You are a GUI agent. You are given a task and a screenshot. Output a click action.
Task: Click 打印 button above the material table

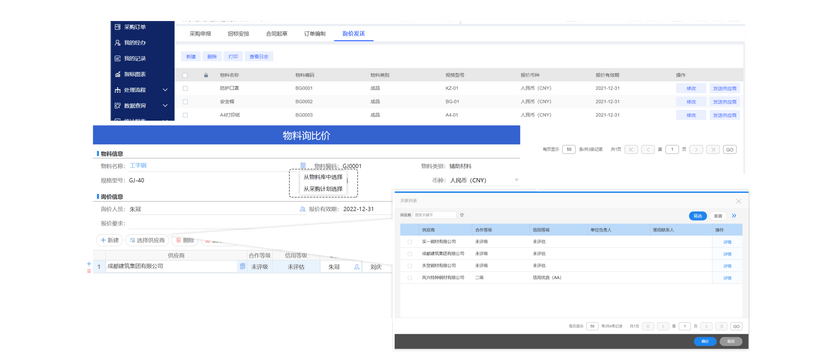pyautogui.click(x=233, y=56)
